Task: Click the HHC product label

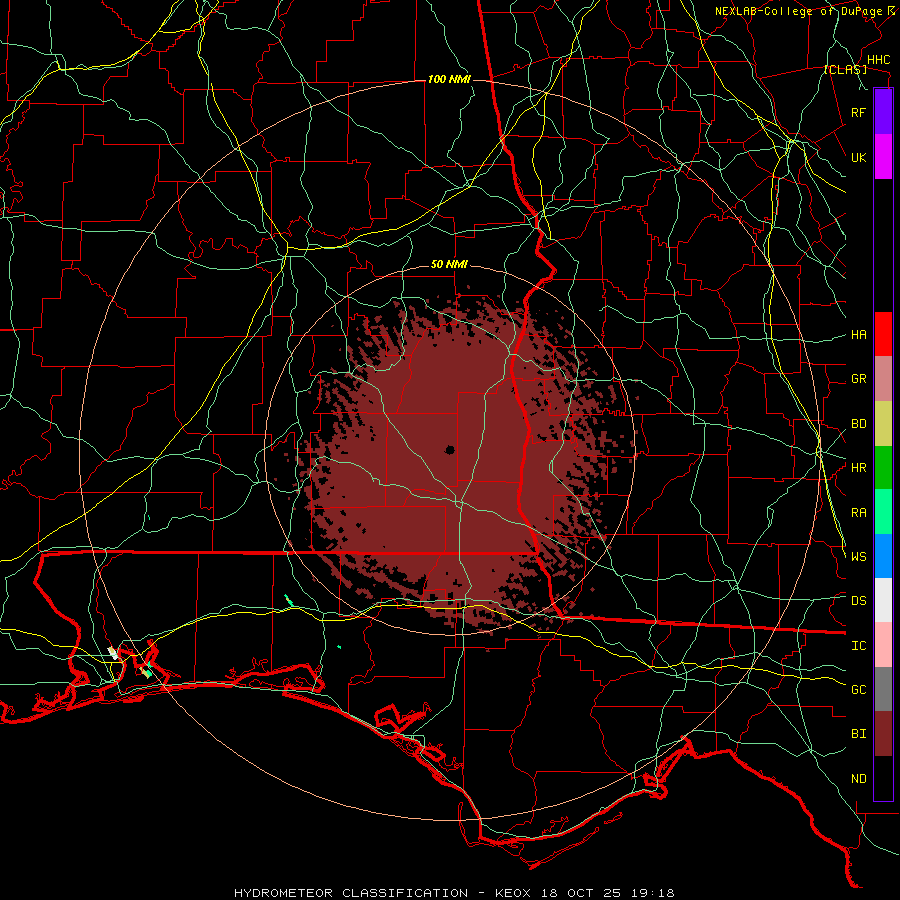Action: tap(878, 60)
